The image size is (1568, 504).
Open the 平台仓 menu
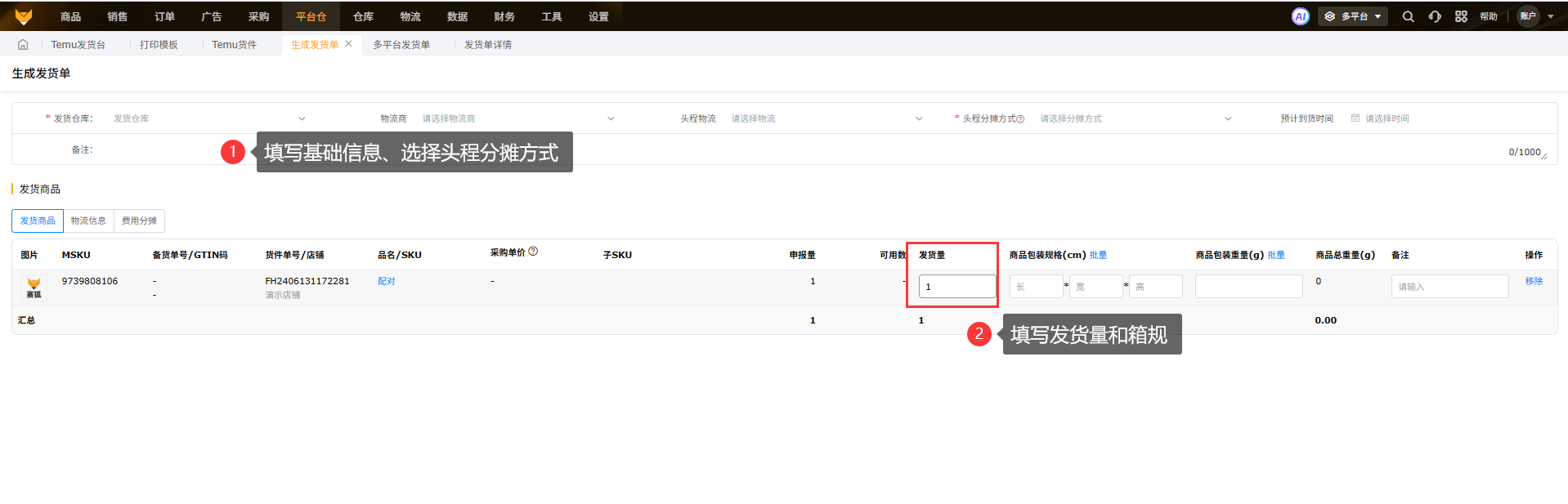[x=311, y=16]
